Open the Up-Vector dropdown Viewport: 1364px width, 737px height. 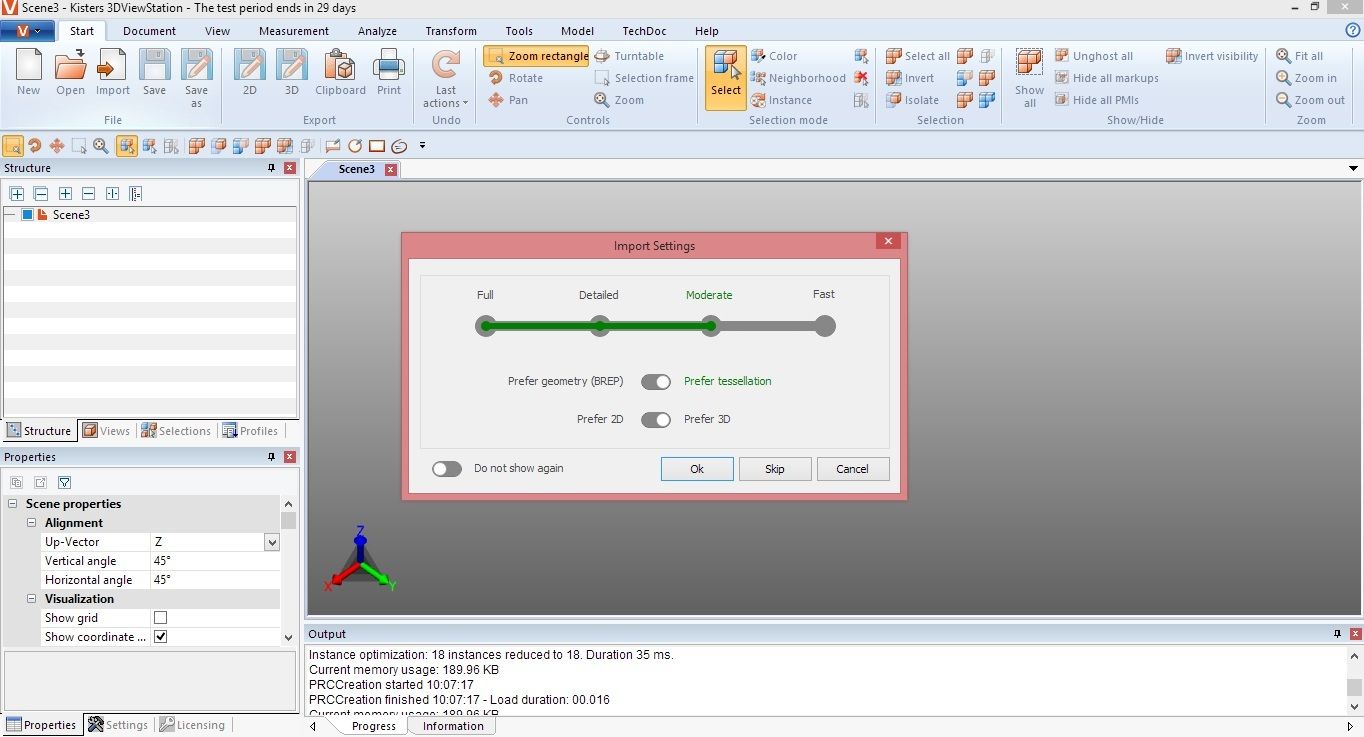pyautogui.click(x=271, y=542)
